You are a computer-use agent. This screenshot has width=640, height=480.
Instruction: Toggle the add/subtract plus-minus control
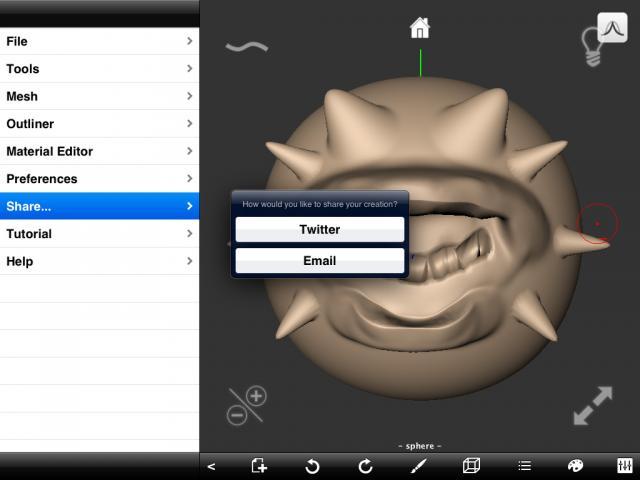[246, 405]
